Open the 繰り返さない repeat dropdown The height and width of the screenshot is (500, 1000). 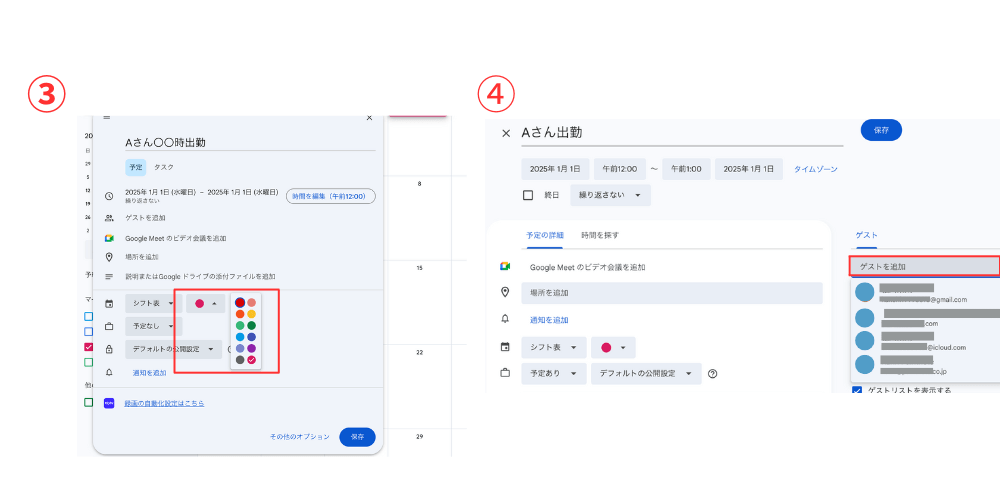(x=610, y=196)
